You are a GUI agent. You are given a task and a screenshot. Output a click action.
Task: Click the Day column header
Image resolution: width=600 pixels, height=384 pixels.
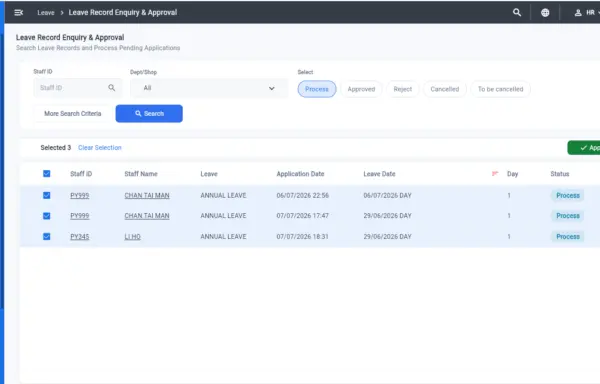[512, 174]
